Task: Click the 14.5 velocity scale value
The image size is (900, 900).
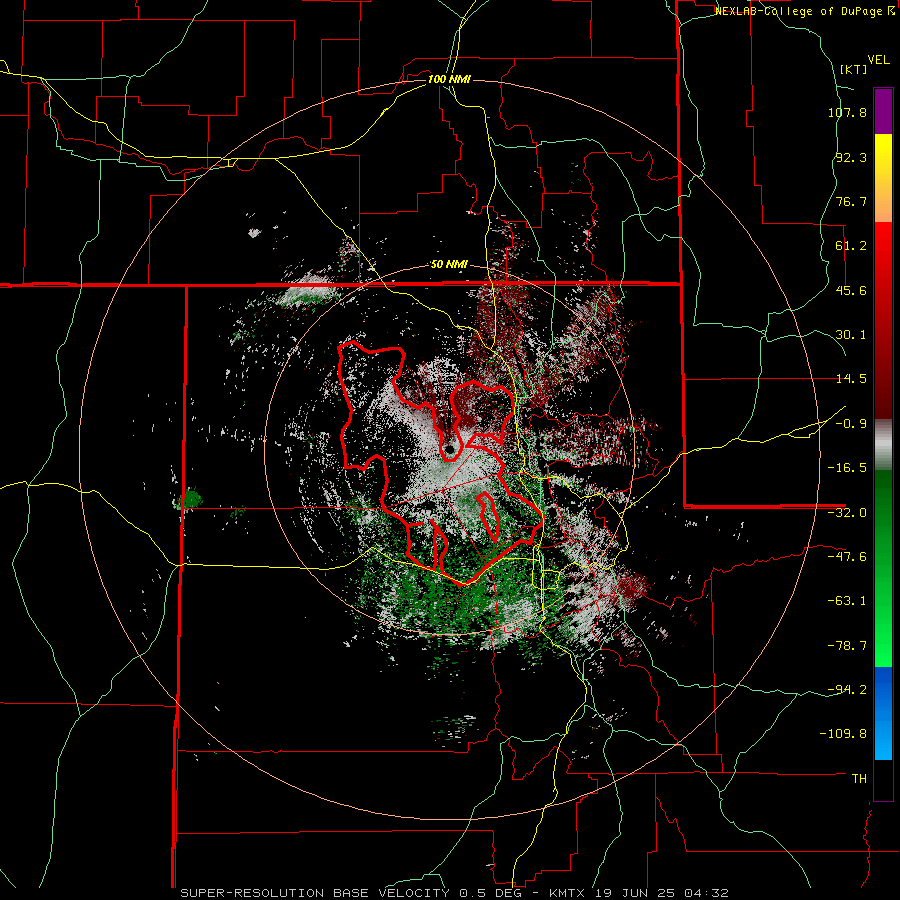Action: pyautogui.click(x=851, y=379)
